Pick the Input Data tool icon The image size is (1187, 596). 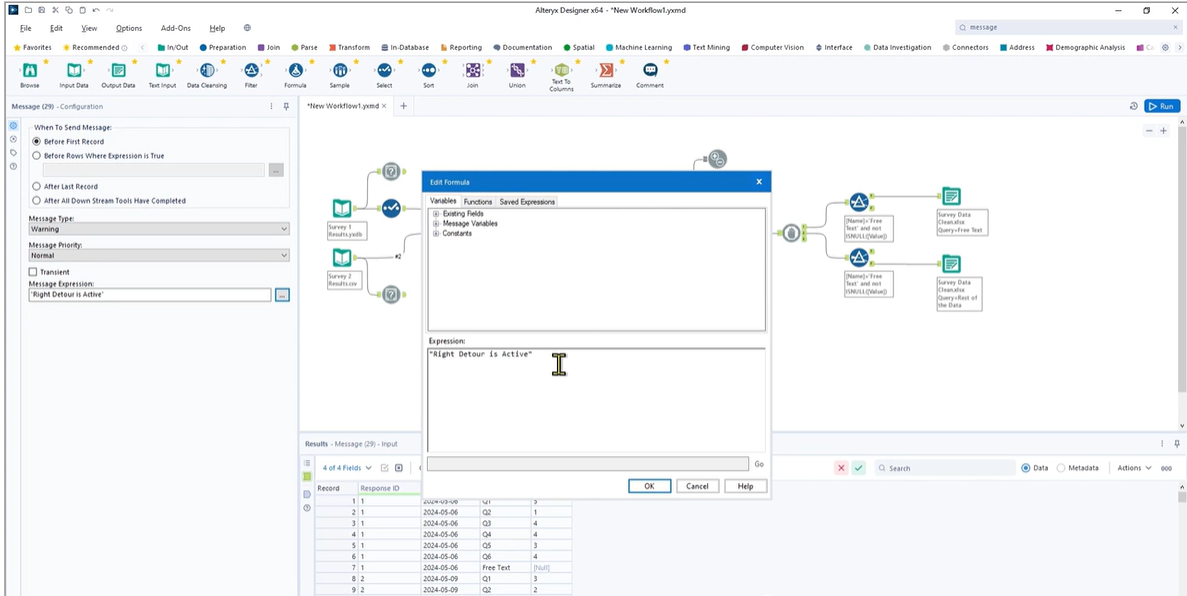73,70
